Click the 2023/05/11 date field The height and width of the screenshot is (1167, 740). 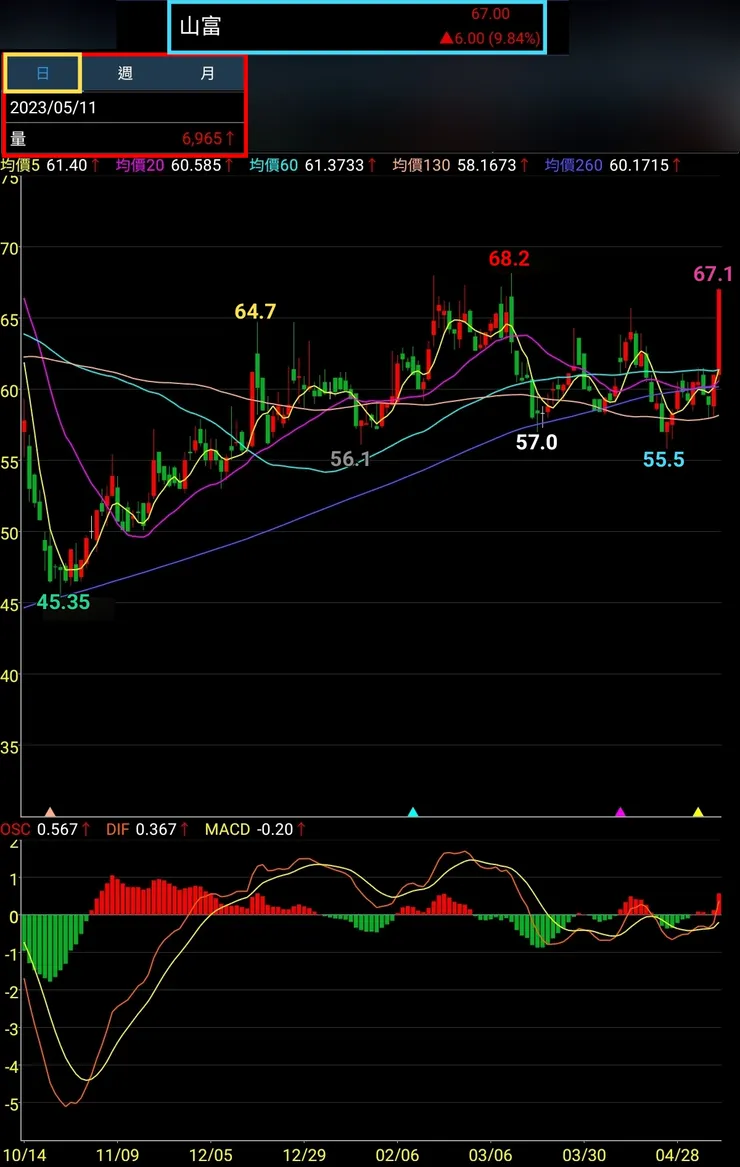[124, 107]
